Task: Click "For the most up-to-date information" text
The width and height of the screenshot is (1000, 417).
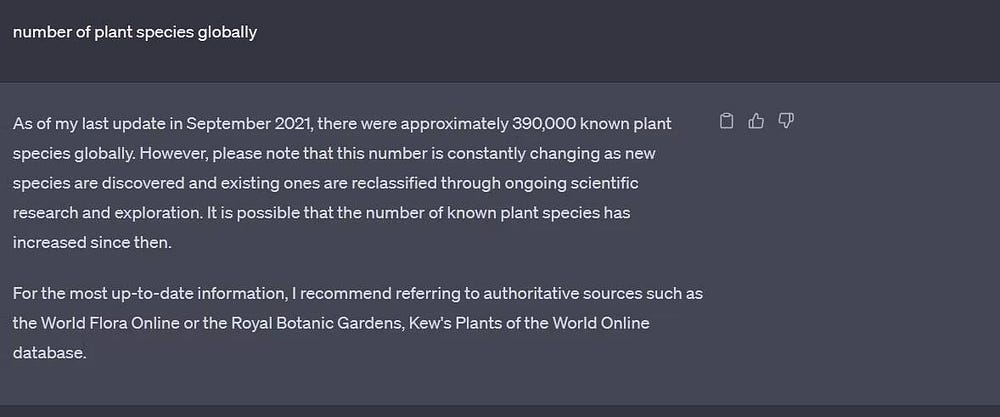Action: [139, 294]
